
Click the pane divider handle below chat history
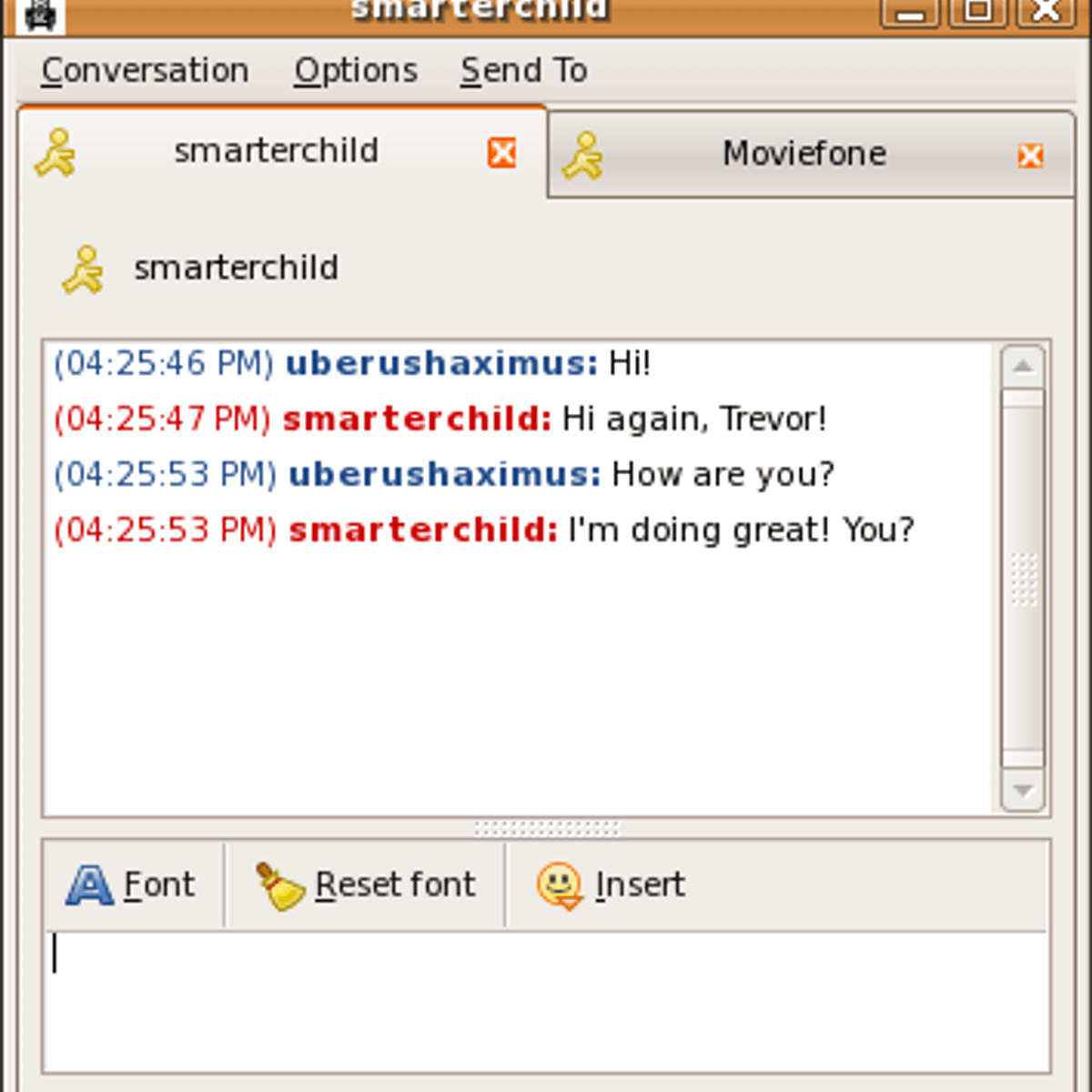coord(546,828)
